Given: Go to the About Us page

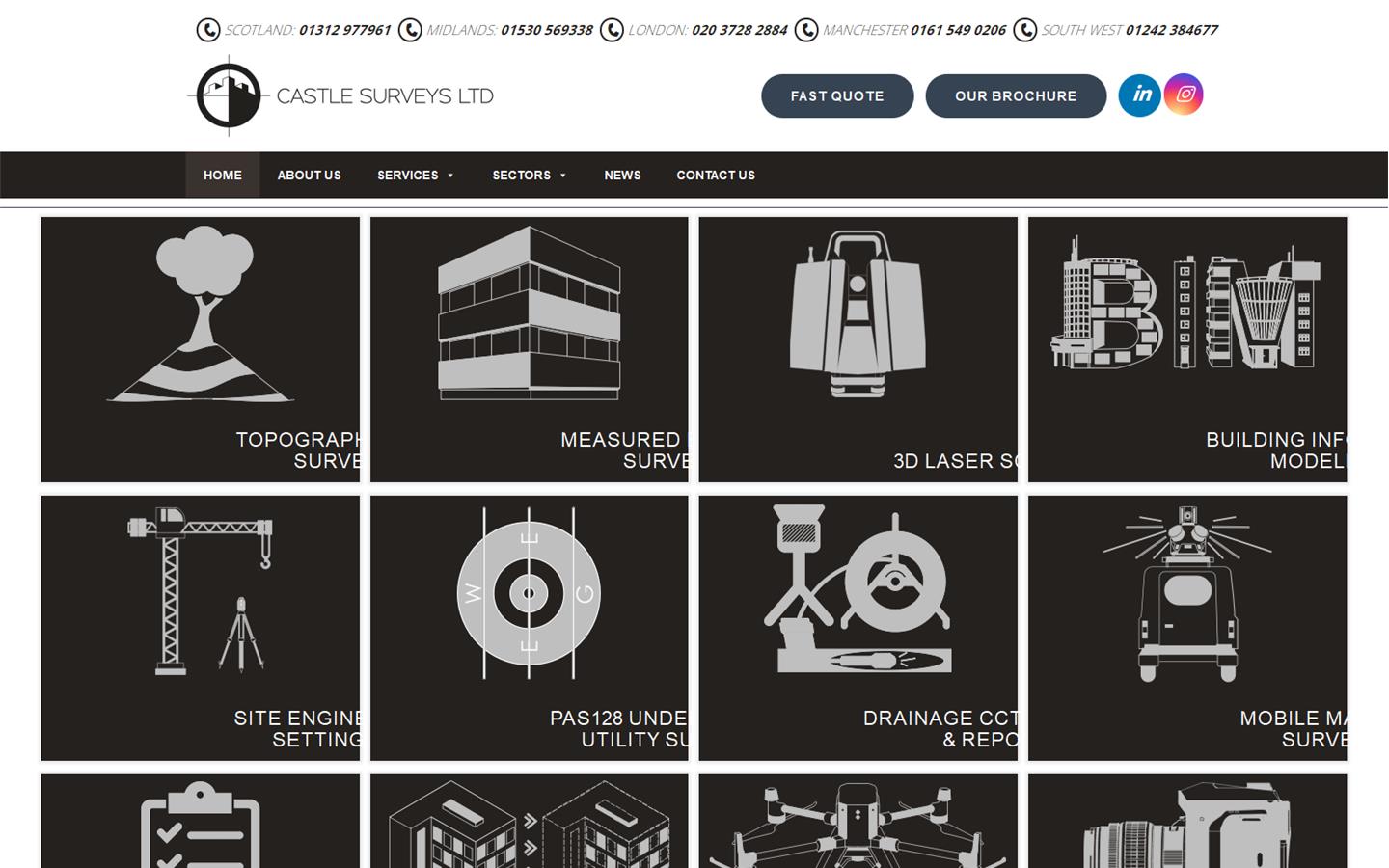Looking at the screenshot, I should pyautogui.click(x=309, y=176).
